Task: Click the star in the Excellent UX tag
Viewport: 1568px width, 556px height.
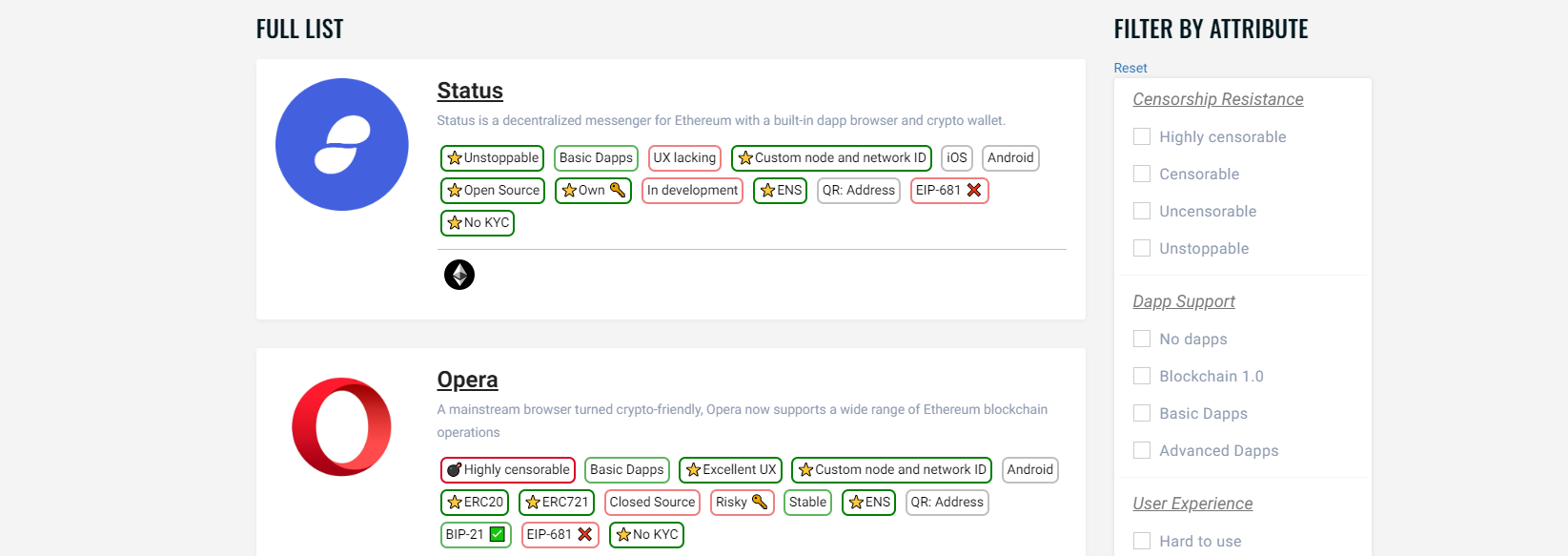Action: 694,469
